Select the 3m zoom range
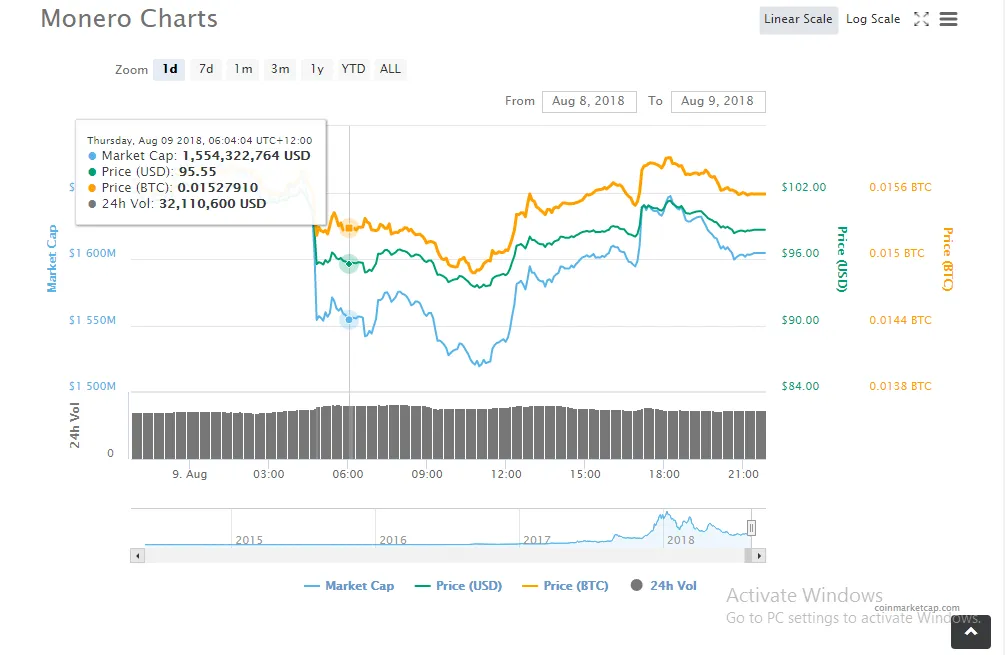This screenshot has height=655, width=1005. coord(280,69)
